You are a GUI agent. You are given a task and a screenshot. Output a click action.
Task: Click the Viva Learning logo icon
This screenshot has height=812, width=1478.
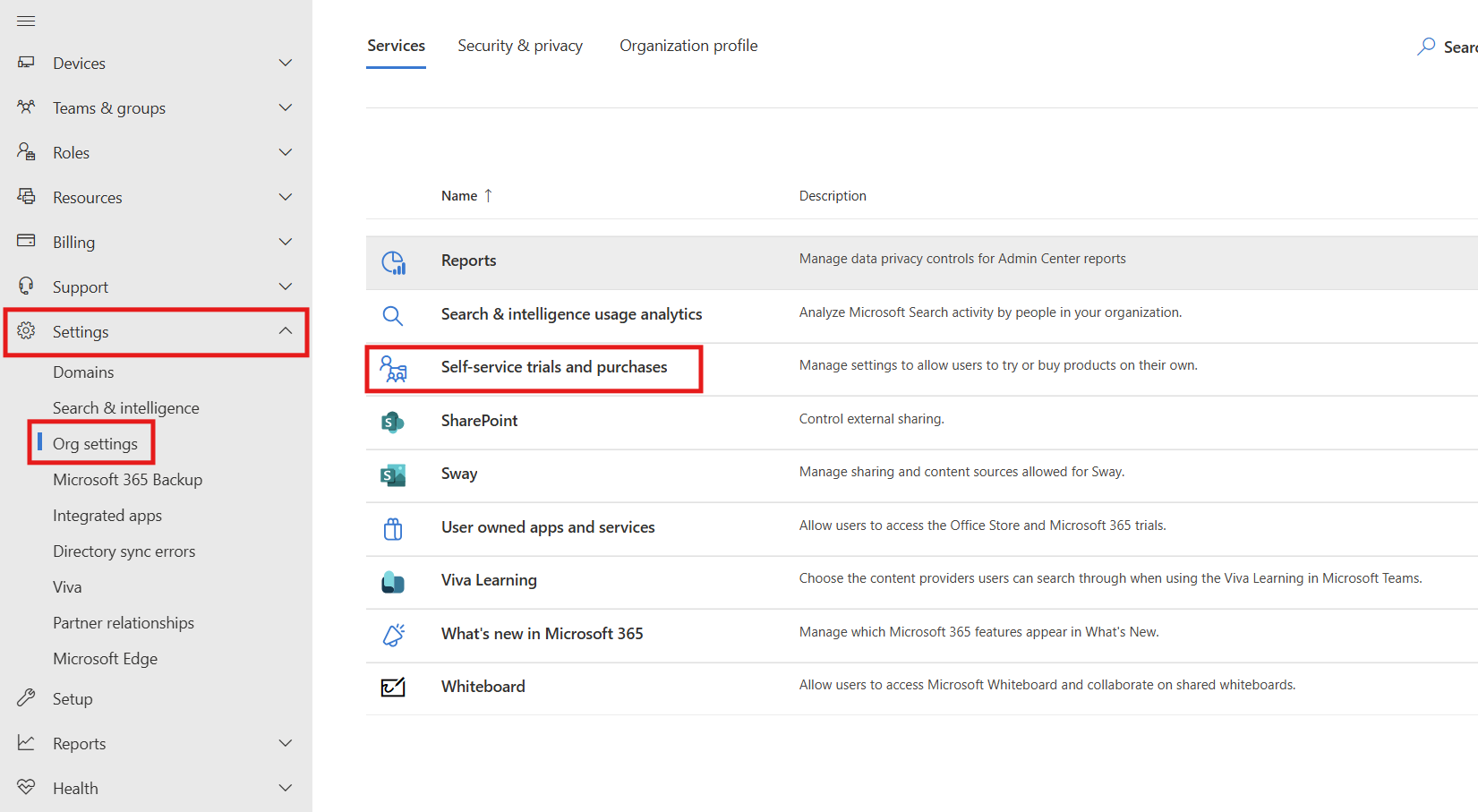coord(392,582)
